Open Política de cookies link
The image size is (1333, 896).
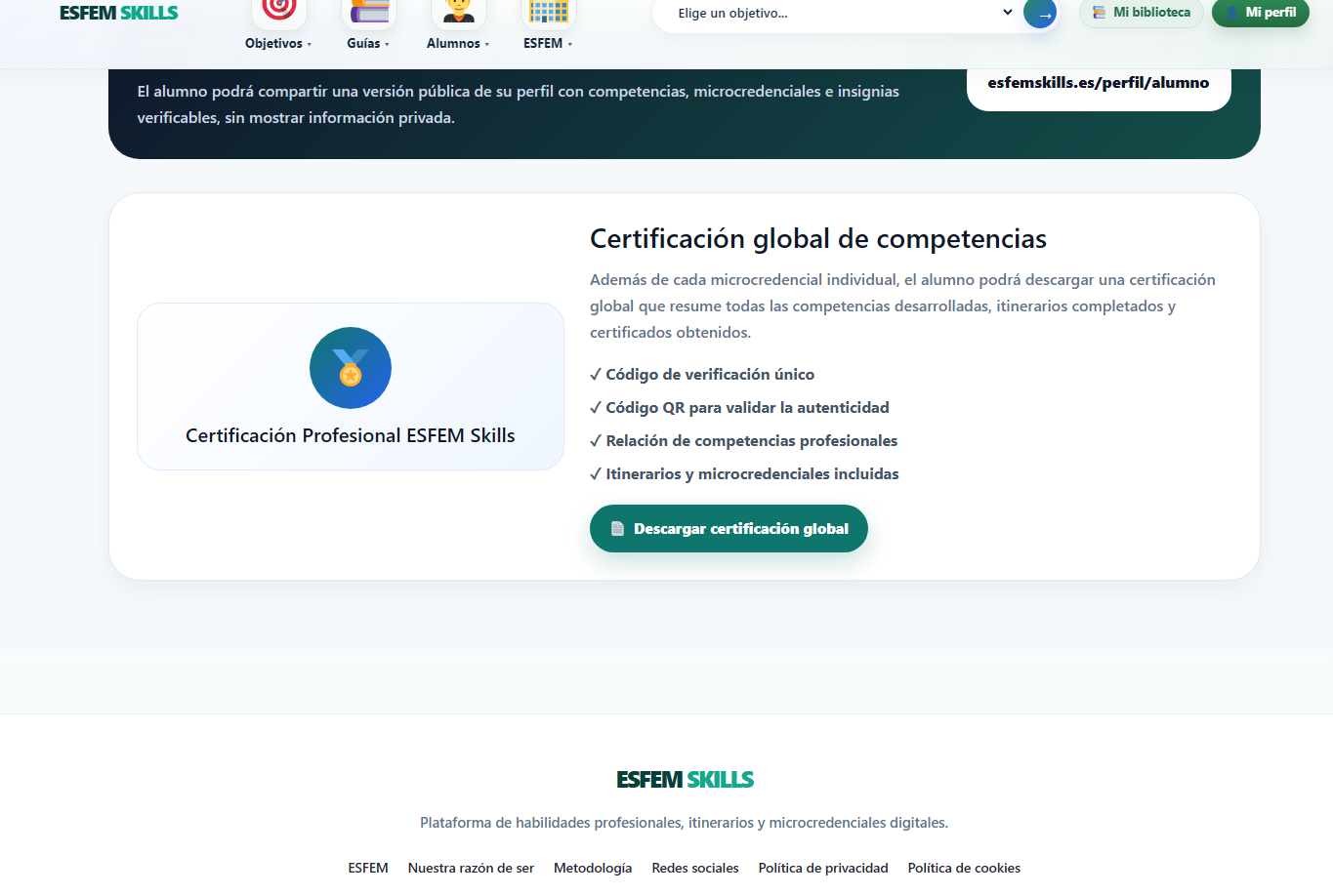click(x=964, y=868)
